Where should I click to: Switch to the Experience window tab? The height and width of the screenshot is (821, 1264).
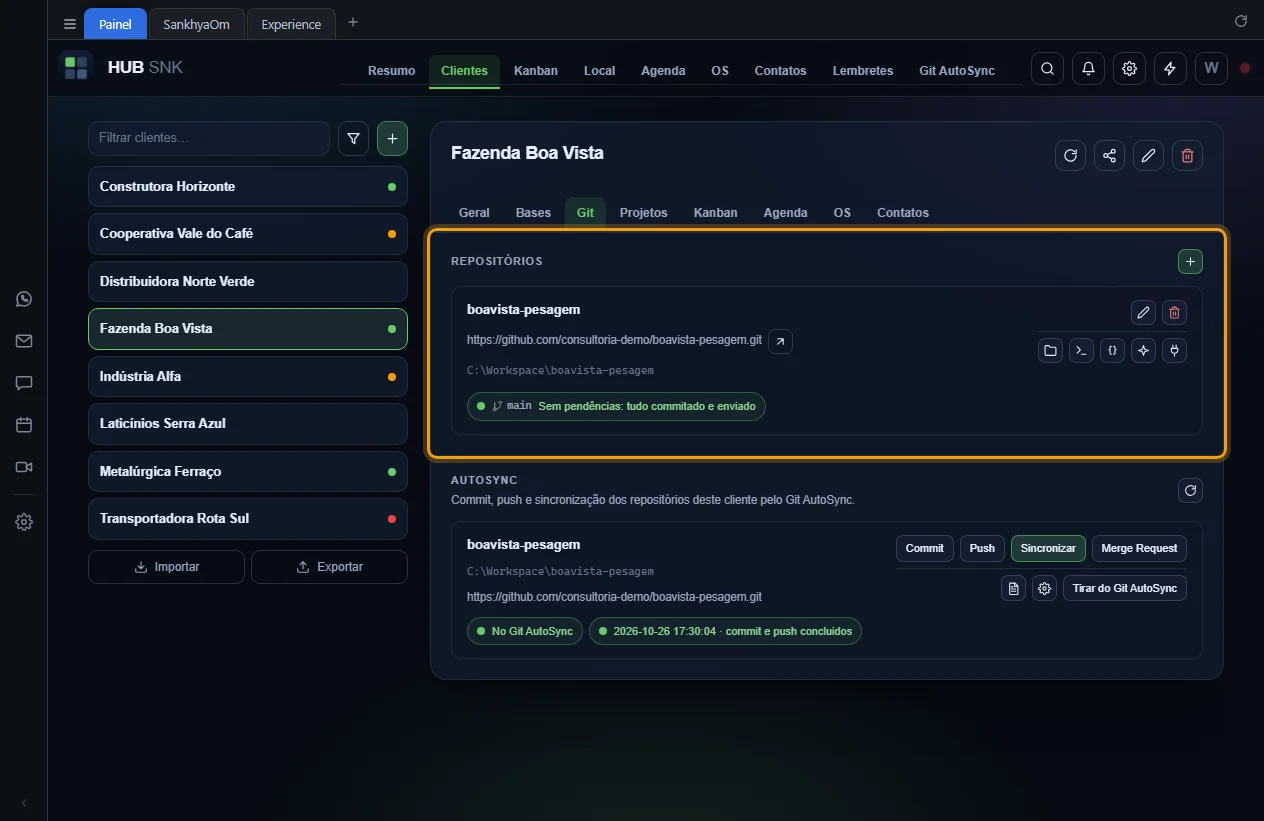point(291,24)
